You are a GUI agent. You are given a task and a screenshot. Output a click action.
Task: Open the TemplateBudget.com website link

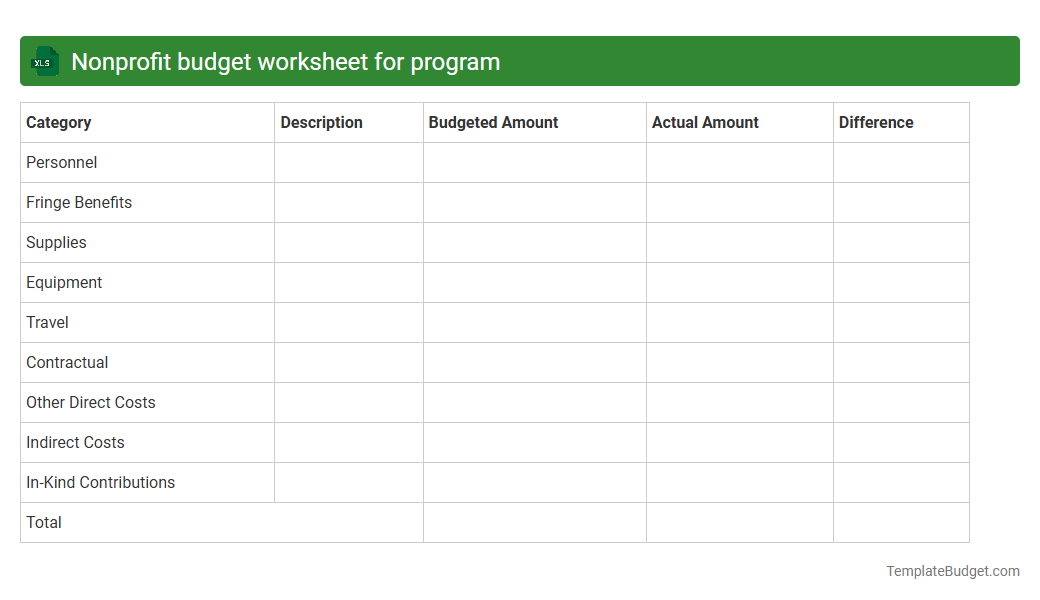951,571
